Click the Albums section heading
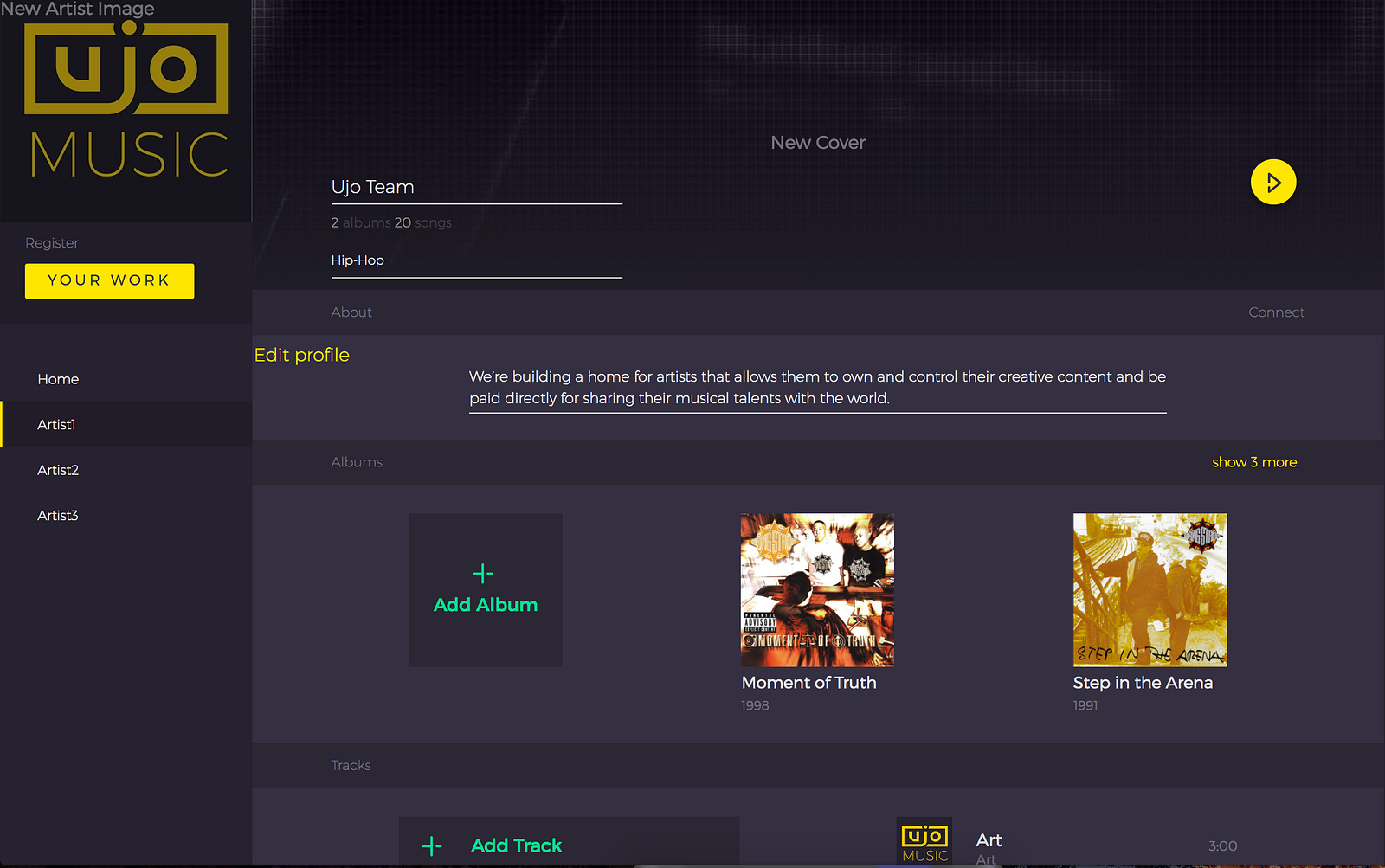Screen dimensions: 1385x868 357,462
